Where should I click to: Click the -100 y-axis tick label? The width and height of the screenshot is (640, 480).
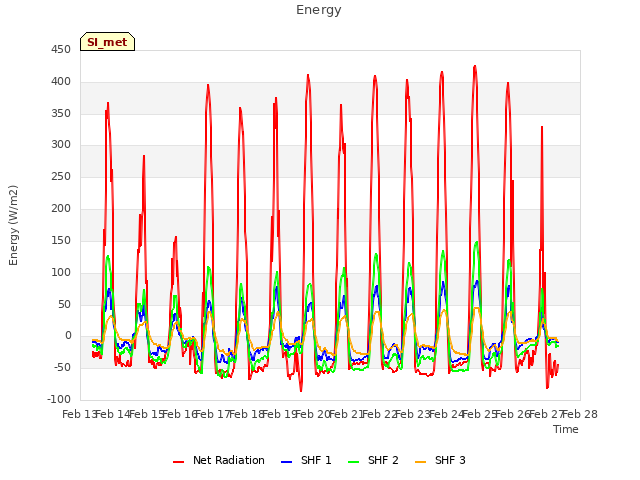pos(59,399)
